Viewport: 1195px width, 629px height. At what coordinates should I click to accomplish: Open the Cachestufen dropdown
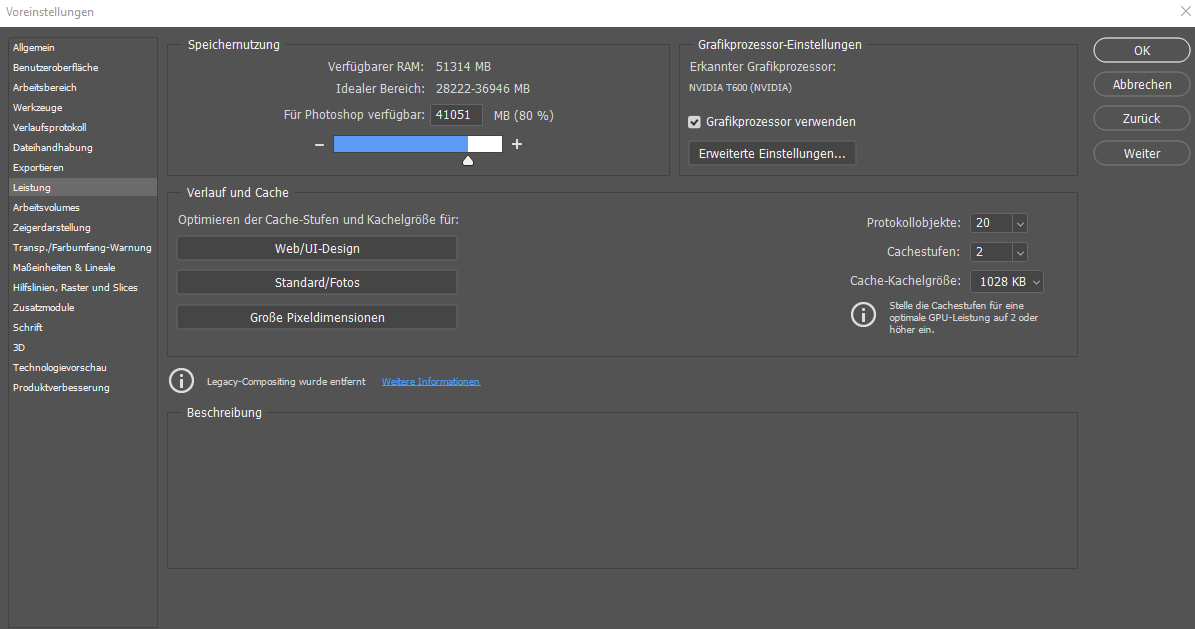[x=1020, y=252]
